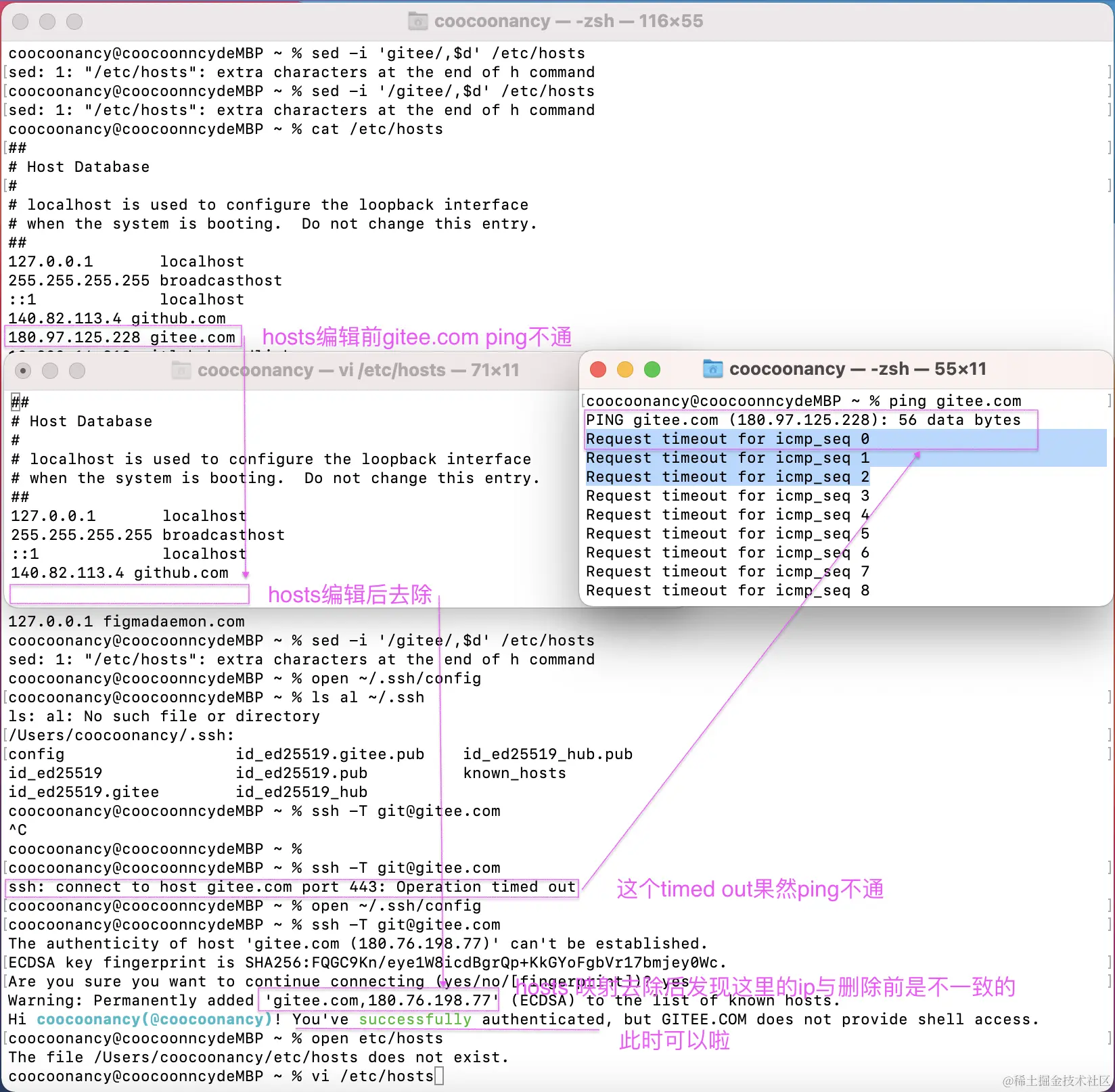Screen dimensions: 1115x1092
Task: Click the '/Users/coocoonancy/.ssh:' directory heading
Action: click(x=122, y=735)
